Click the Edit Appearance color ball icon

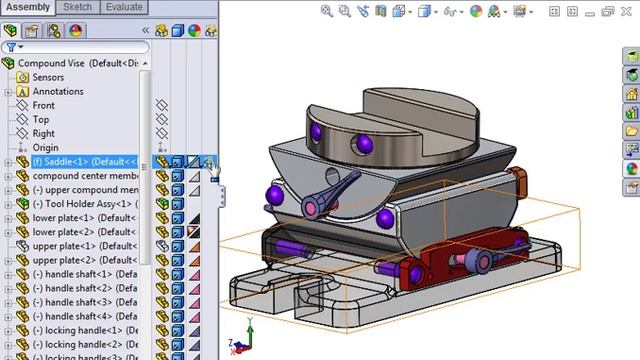[476, 11]
